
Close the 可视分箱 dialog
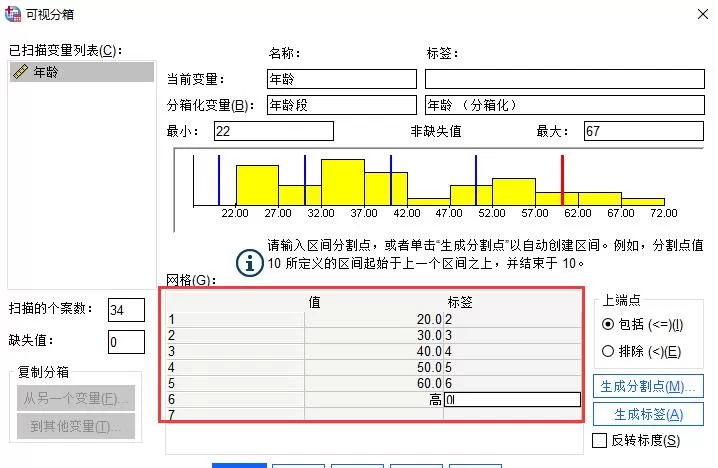(x=703, y=14)
